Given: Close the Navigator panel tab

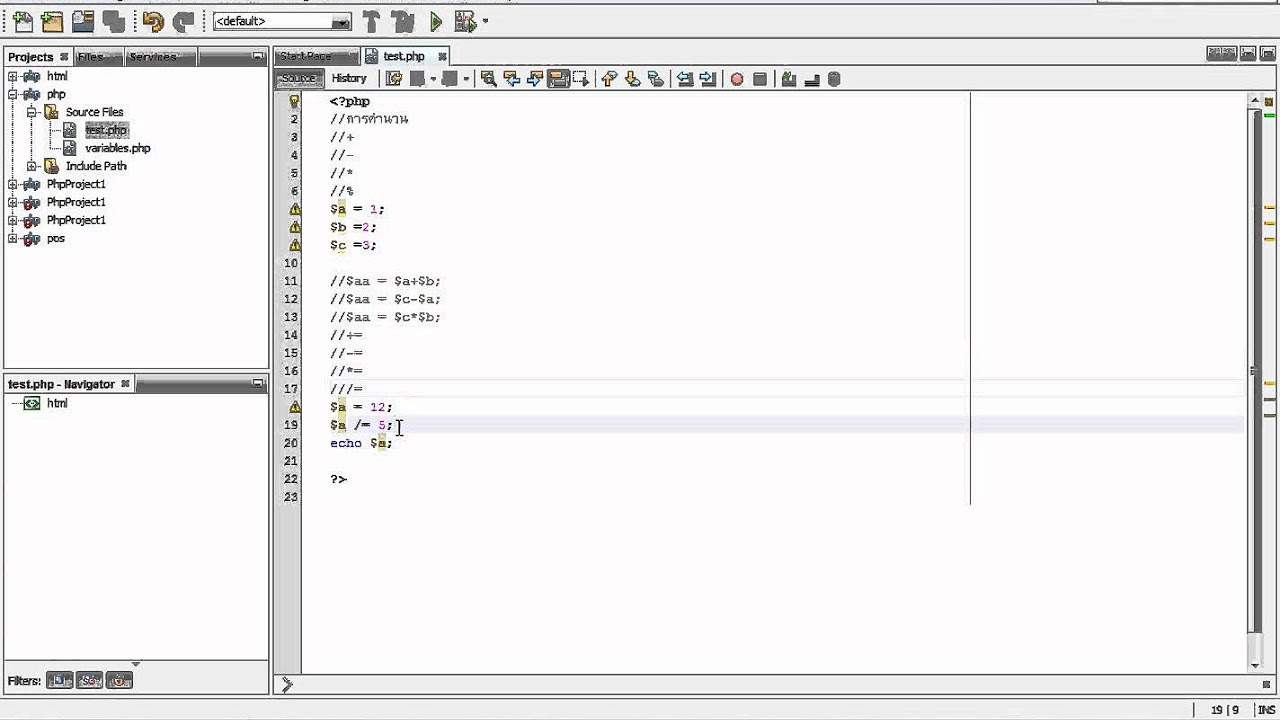Looking at the screenshot, I should click(x=126, y=384).
